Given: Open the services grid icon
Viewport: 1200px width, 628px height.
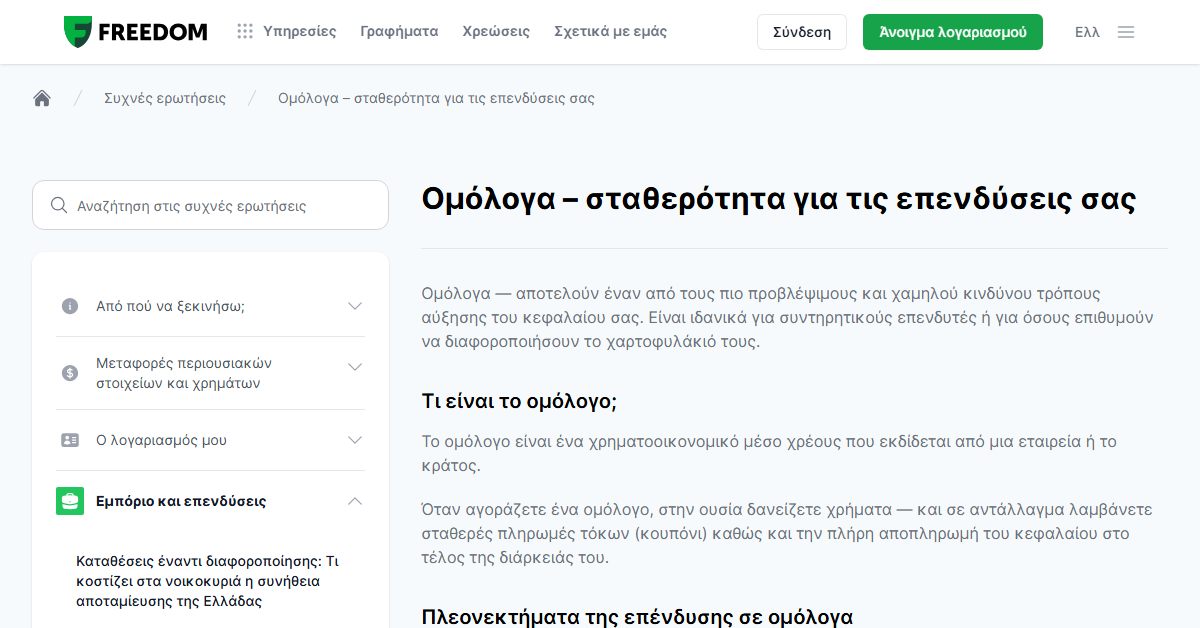Looking at the screenshot, I should [245, 32].
